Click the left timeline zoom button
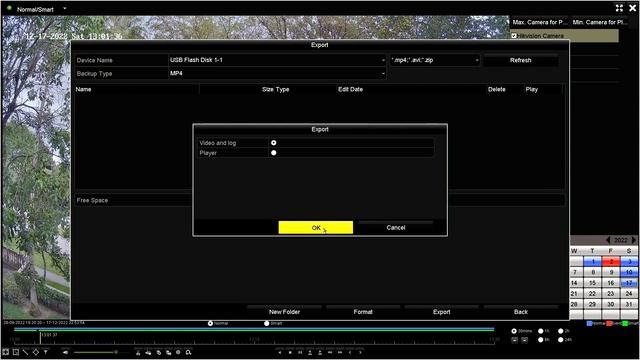640x360 pixels. 515,340
